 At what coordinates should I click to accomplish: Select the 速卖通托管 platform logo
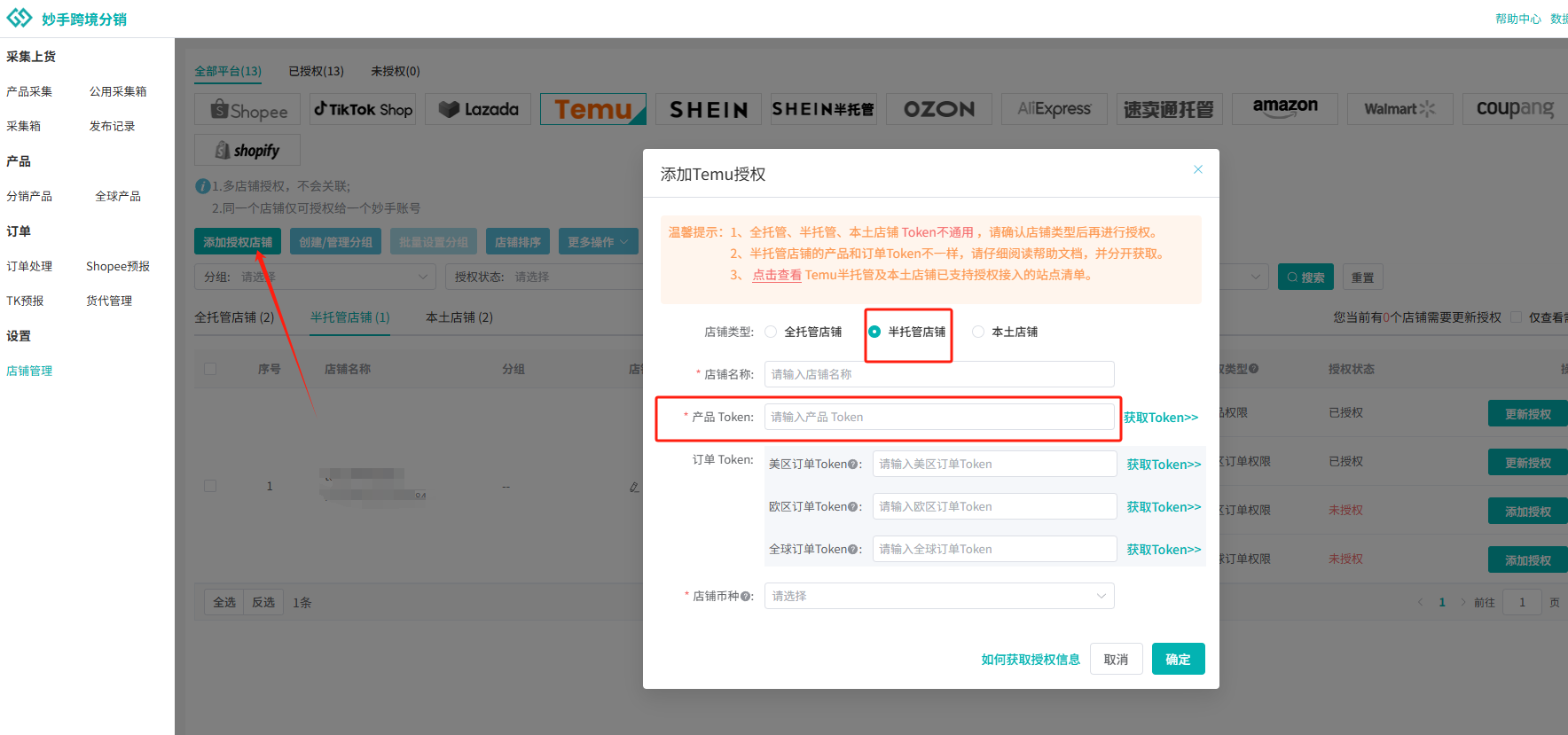point(1170,110)
